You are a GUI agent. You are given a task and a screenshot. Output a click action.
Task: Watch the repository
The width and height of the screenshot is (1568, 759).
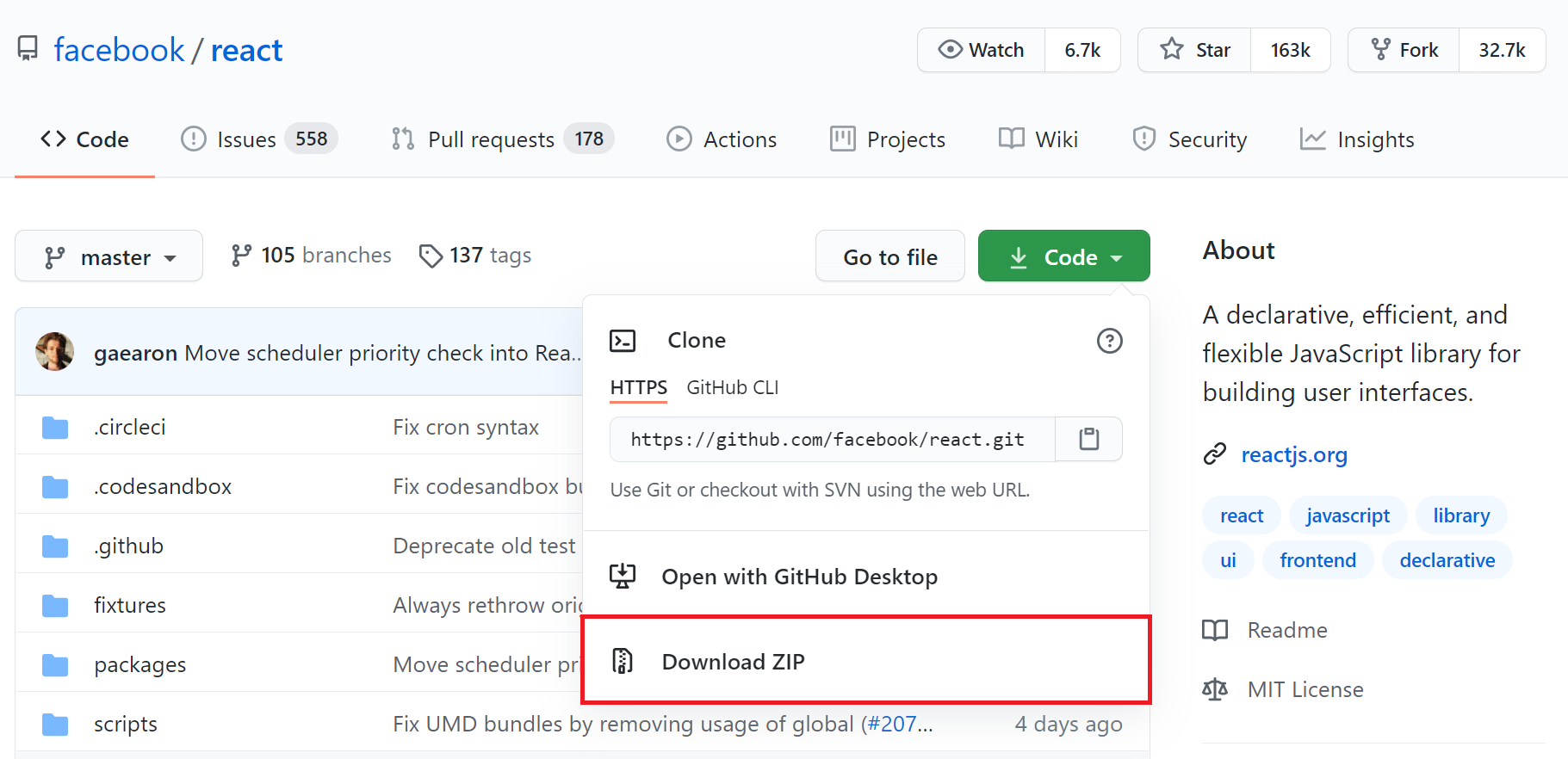[981, 50]
